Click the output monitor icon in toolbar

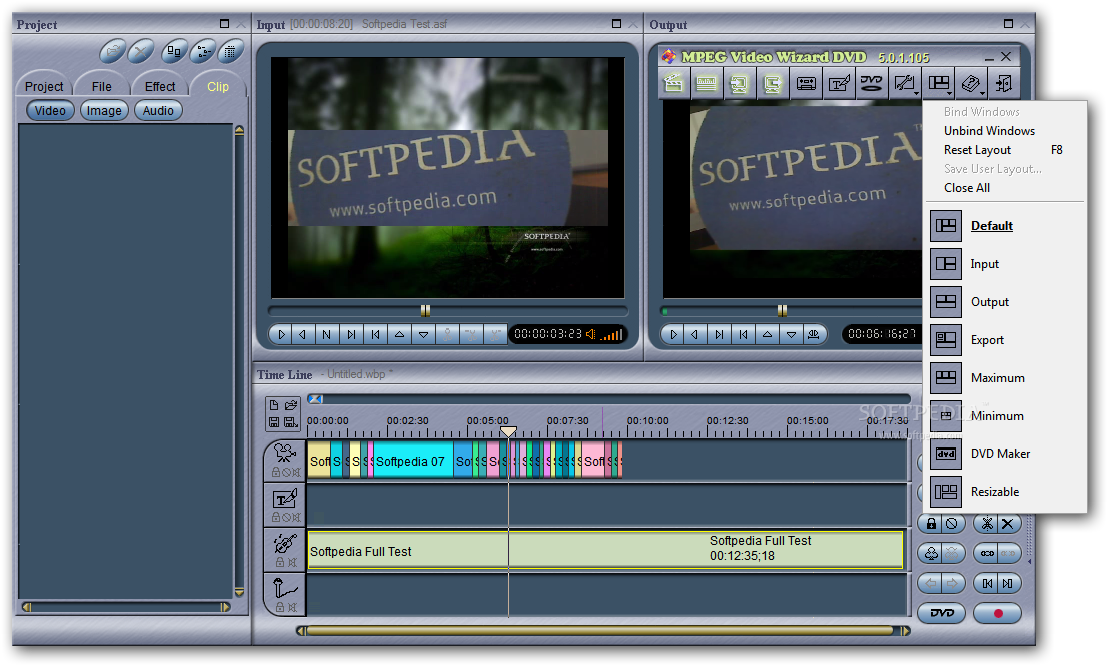[772, 84]
